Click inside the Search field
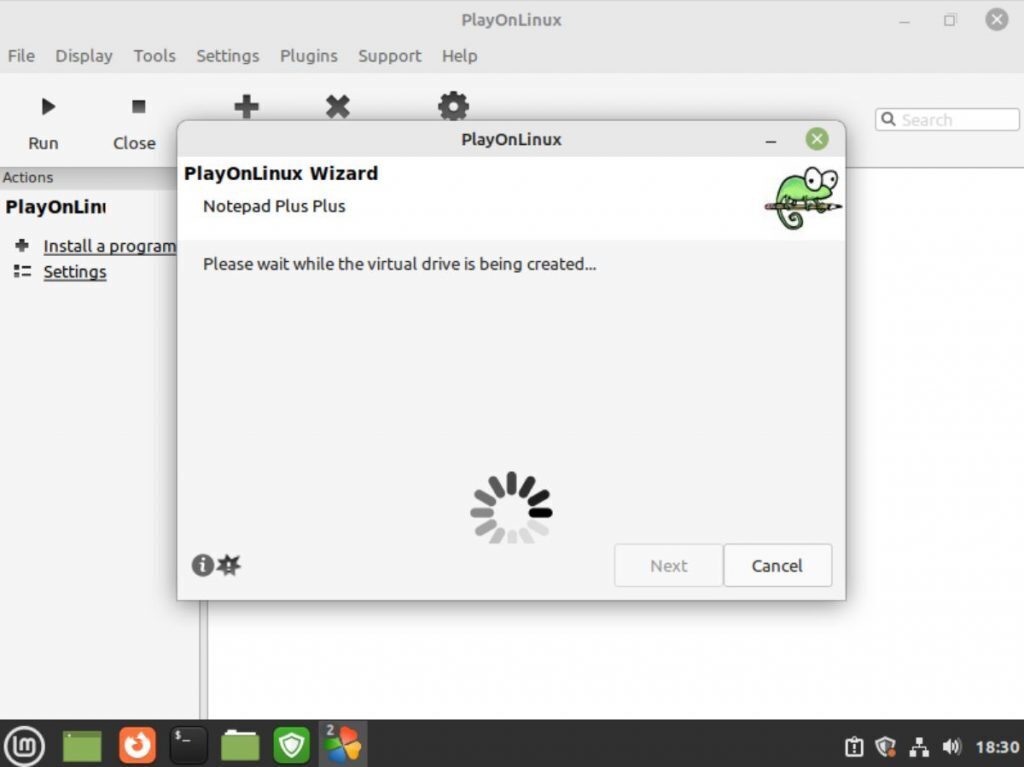 [x=947, y=119]
